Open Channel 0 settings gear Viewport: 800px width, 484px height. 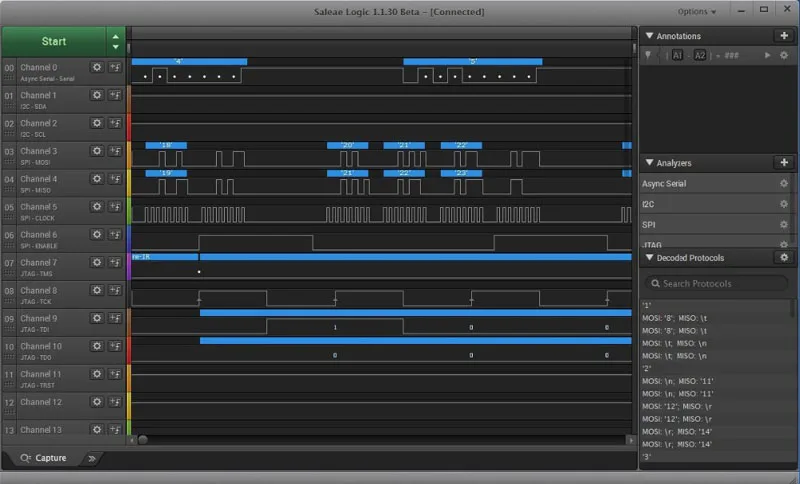click(x=96, y=67)
